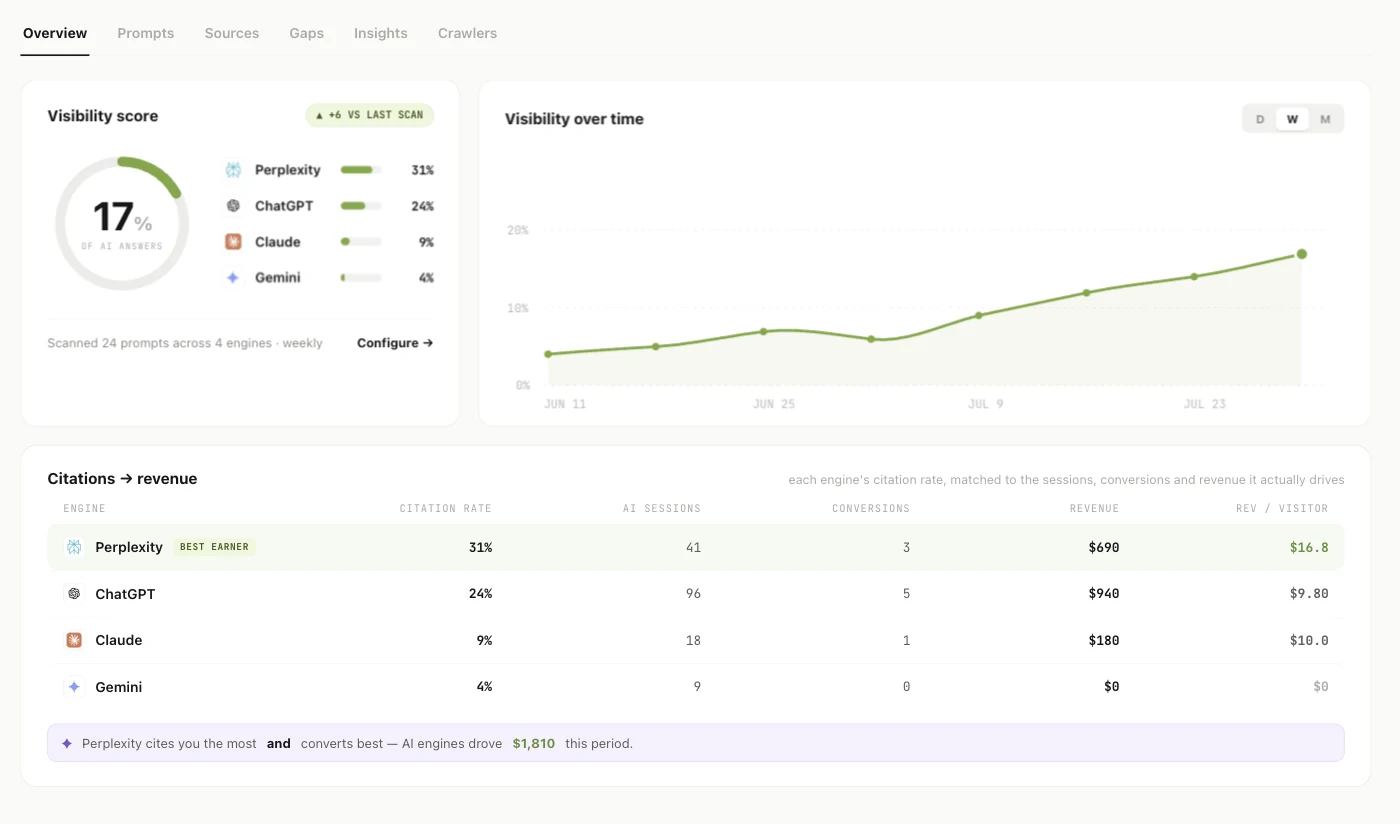The height and width of the screenshot is (824, 1400).
Task: Open the Insights tab
Action: coord(381,33)
